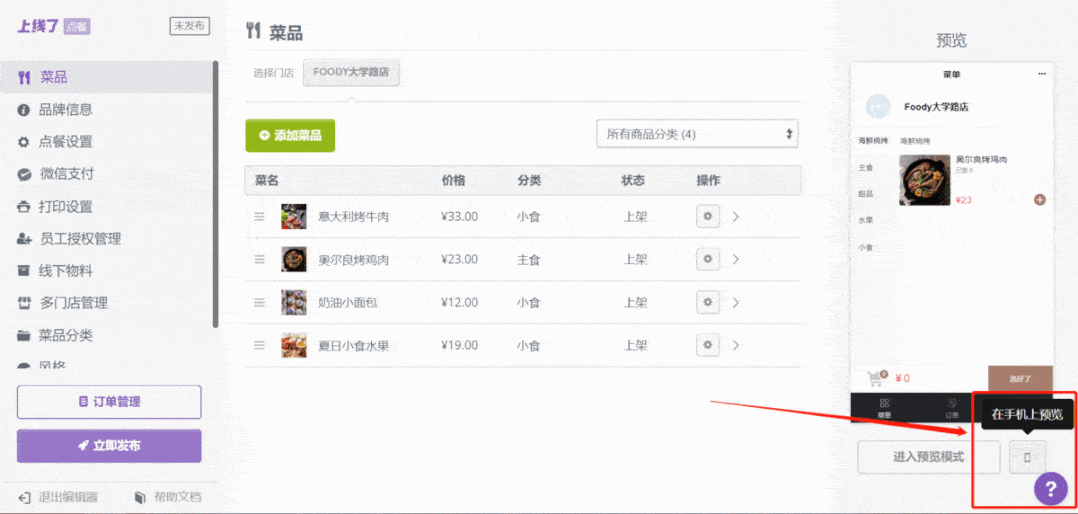The image size is (1078, 514).
Task: Click gear icon for 奶油小面包 row
Action: tap(708, 302)
